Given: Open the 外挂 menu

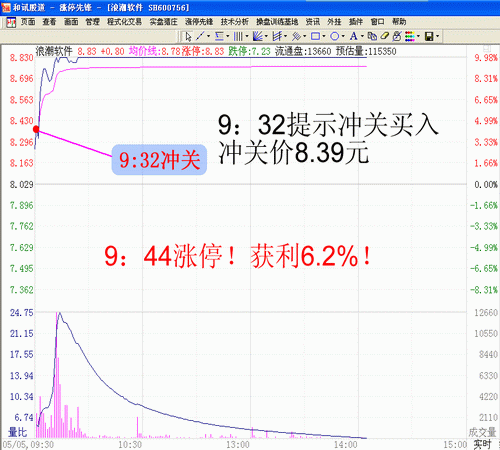Looking at the screenshot, I should (334, 22).
